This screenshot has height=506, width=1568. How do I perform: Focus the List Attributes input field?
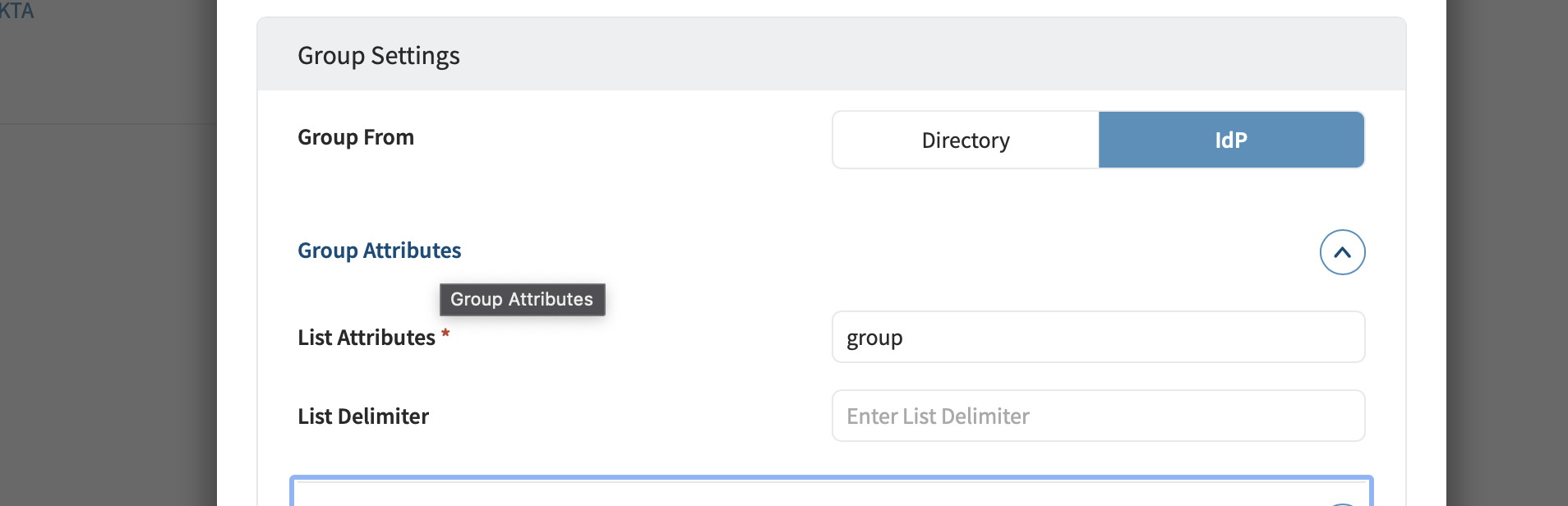coord(1098,338)
